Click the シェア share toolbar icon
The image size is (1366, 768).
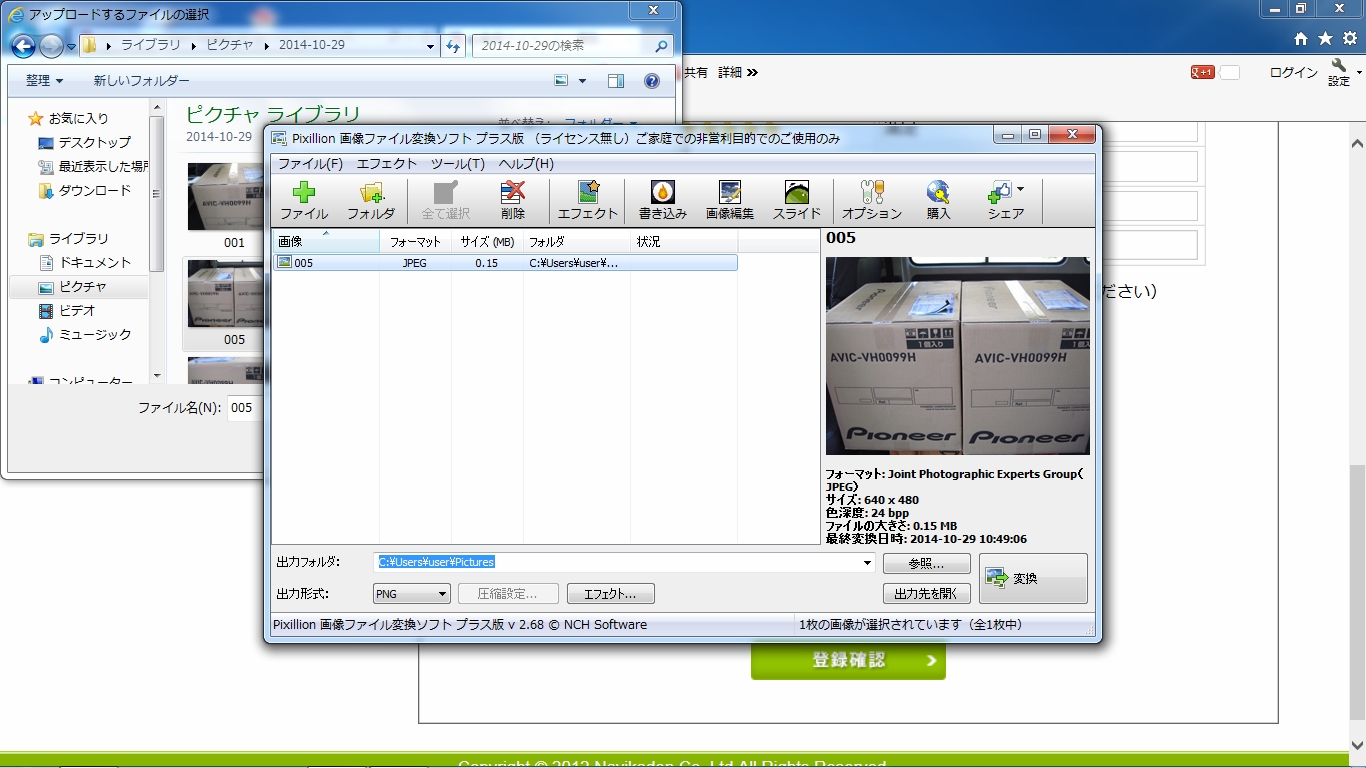[x=1001, y=201]
